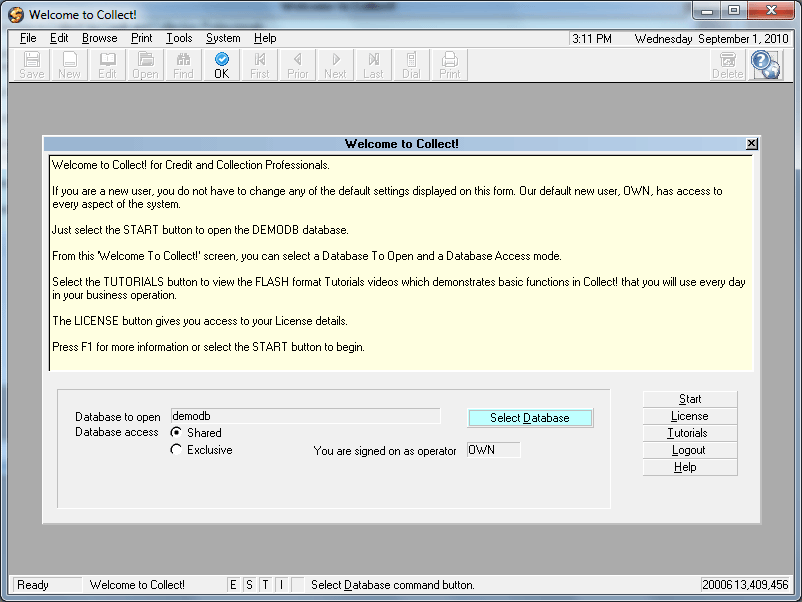Click the Tutorials button
The image size is (802, 602).
pyautogui.click(x=690, y=433)
